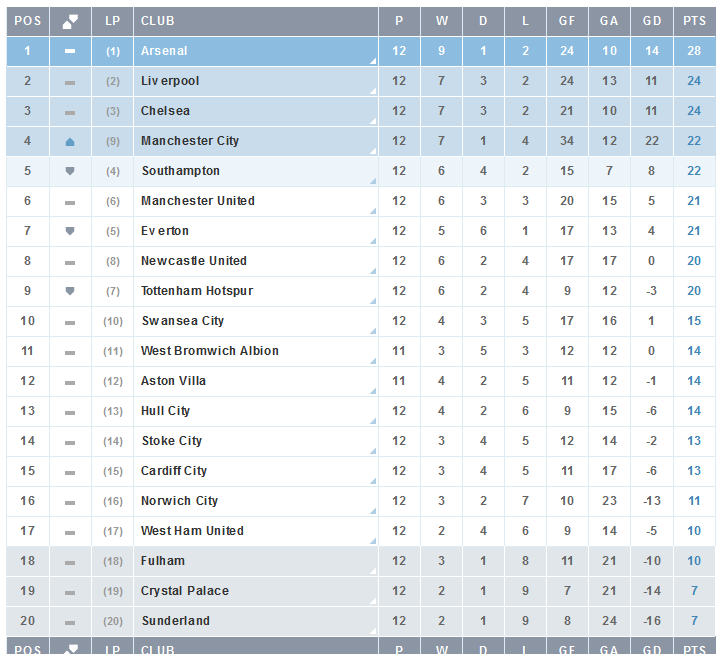Click Liverpool's no-change dash icon
The height and width of the screenshot is (654, 720).
point(70,83)
